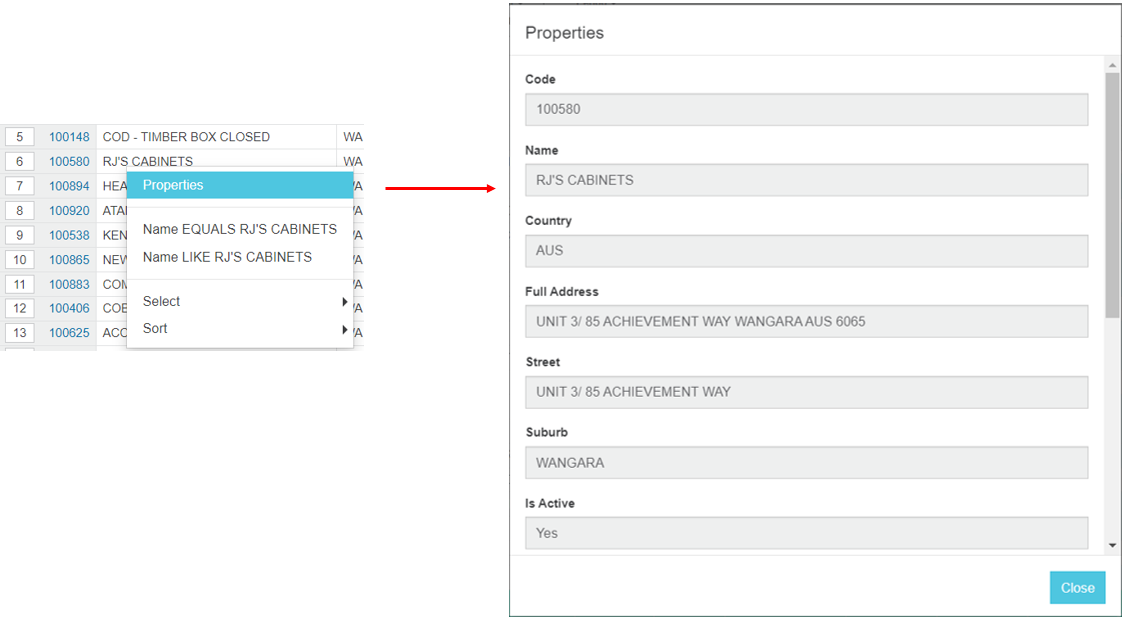Open customer code link 100625
Viewport: 1127px width, 620px height.
(69, 332)
